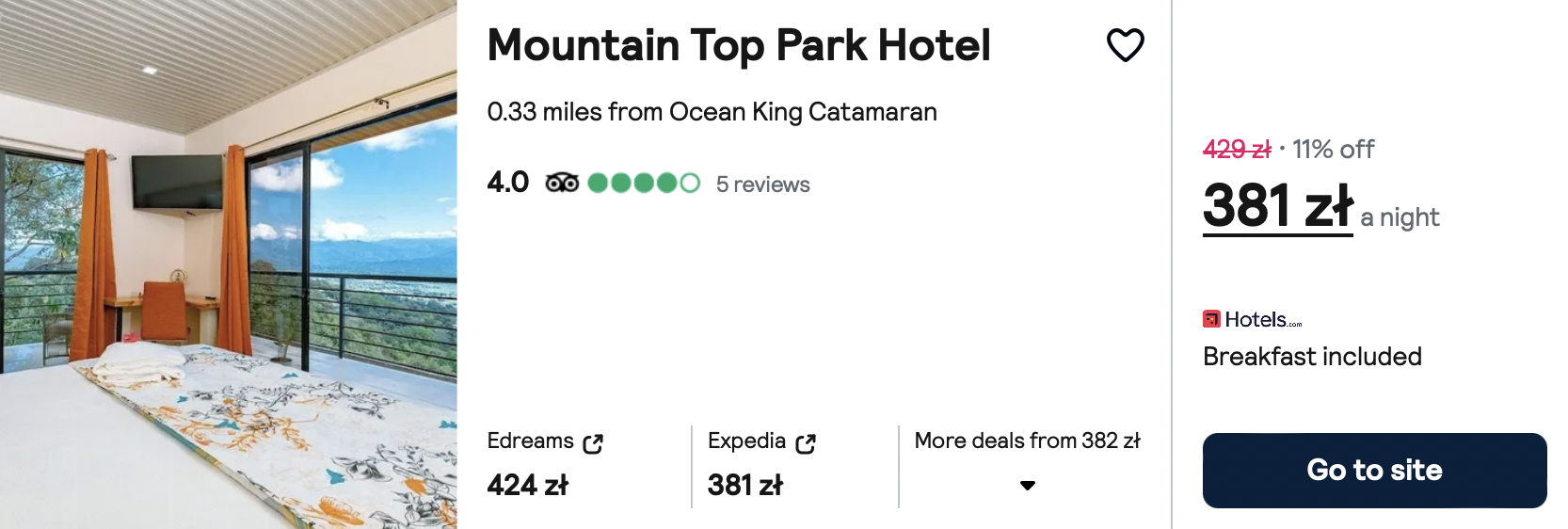Screen dimensions: 1568x529
Task: Click distance from Ocean King Catamaran text
Action: (x=712, y=112)
